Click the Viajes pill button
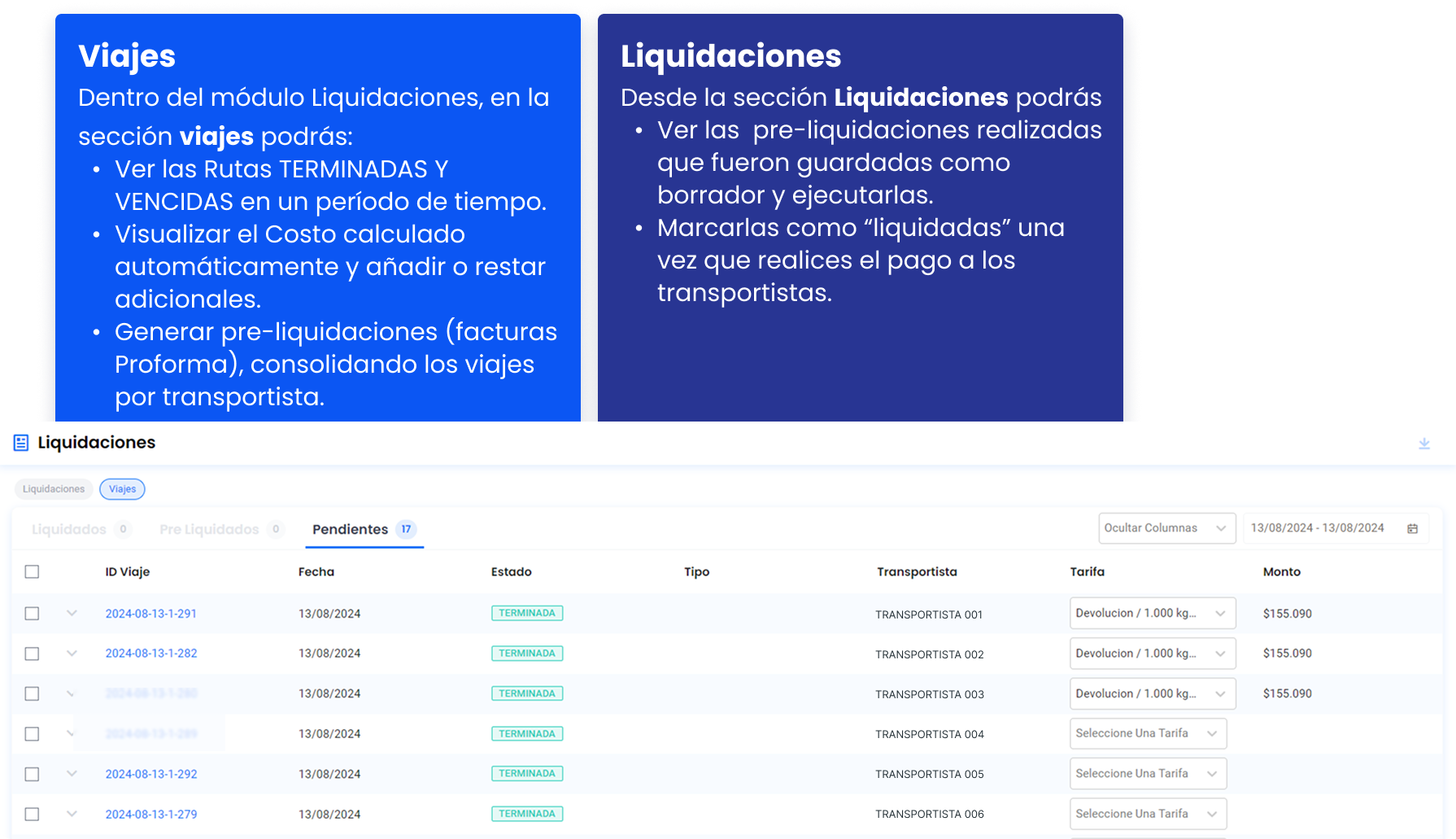 [122, 489]
